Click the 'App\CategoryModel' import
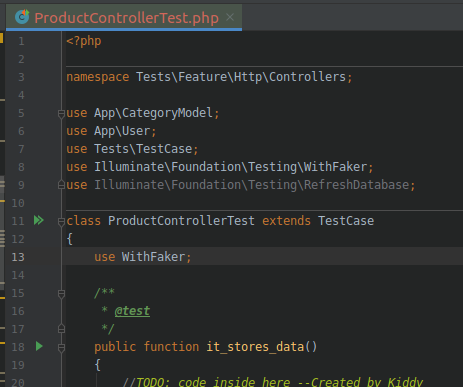The width and height of the screenshot is (463, 387). point(153,113)
